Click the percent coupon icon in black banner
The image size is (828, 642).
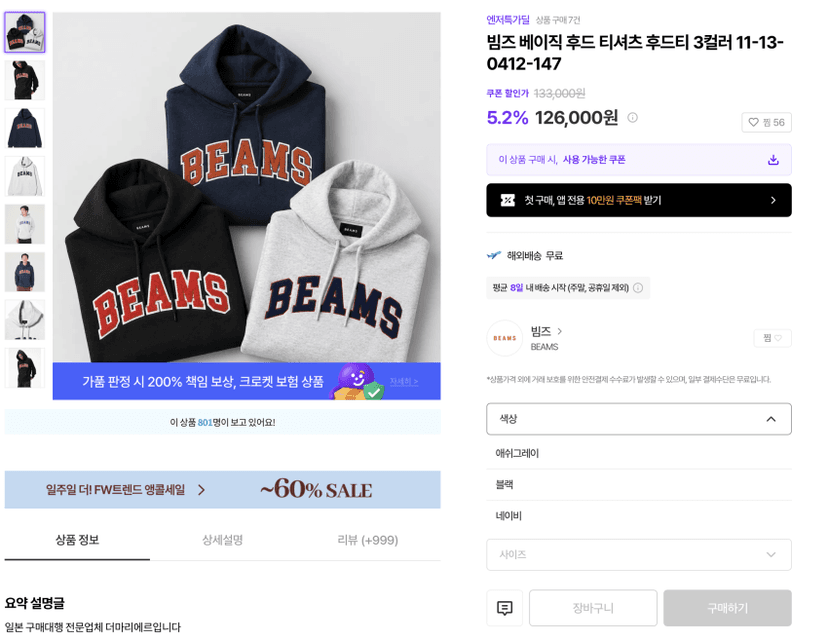click(507, 200)
